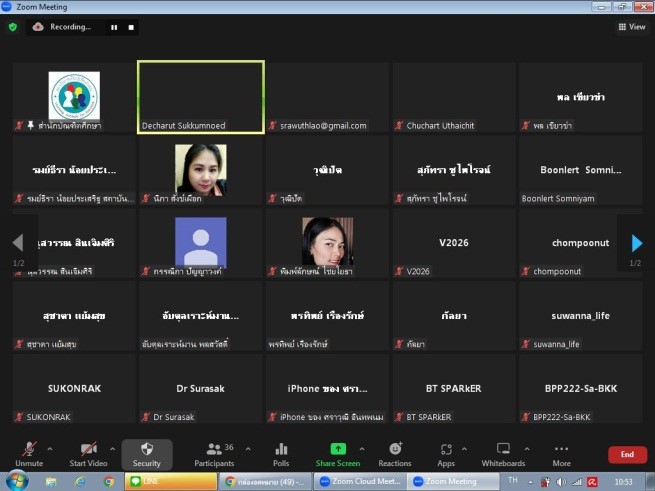The image size is (655, 491).
Task: Open the Apps icon in toolbar
Action: point(446,450)
